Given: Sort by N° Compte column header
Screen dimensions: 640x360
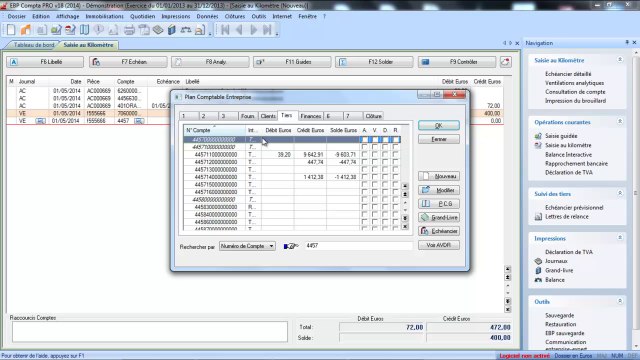Looking at the screenshot, I should (x=215, y=130).
